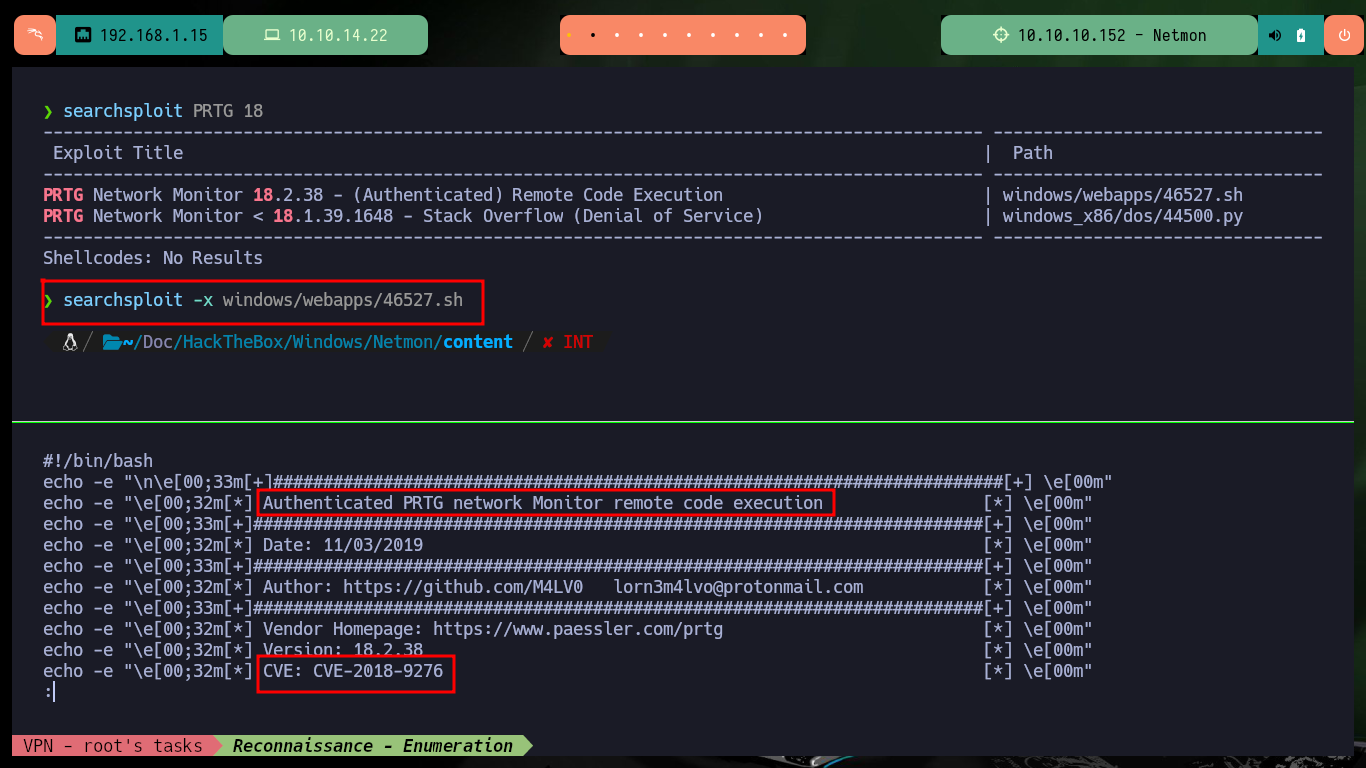Click the crosshair target icon in the bar
Image resolution: width=1366 pixels, height=768 pixels.
coord(1001,35)
